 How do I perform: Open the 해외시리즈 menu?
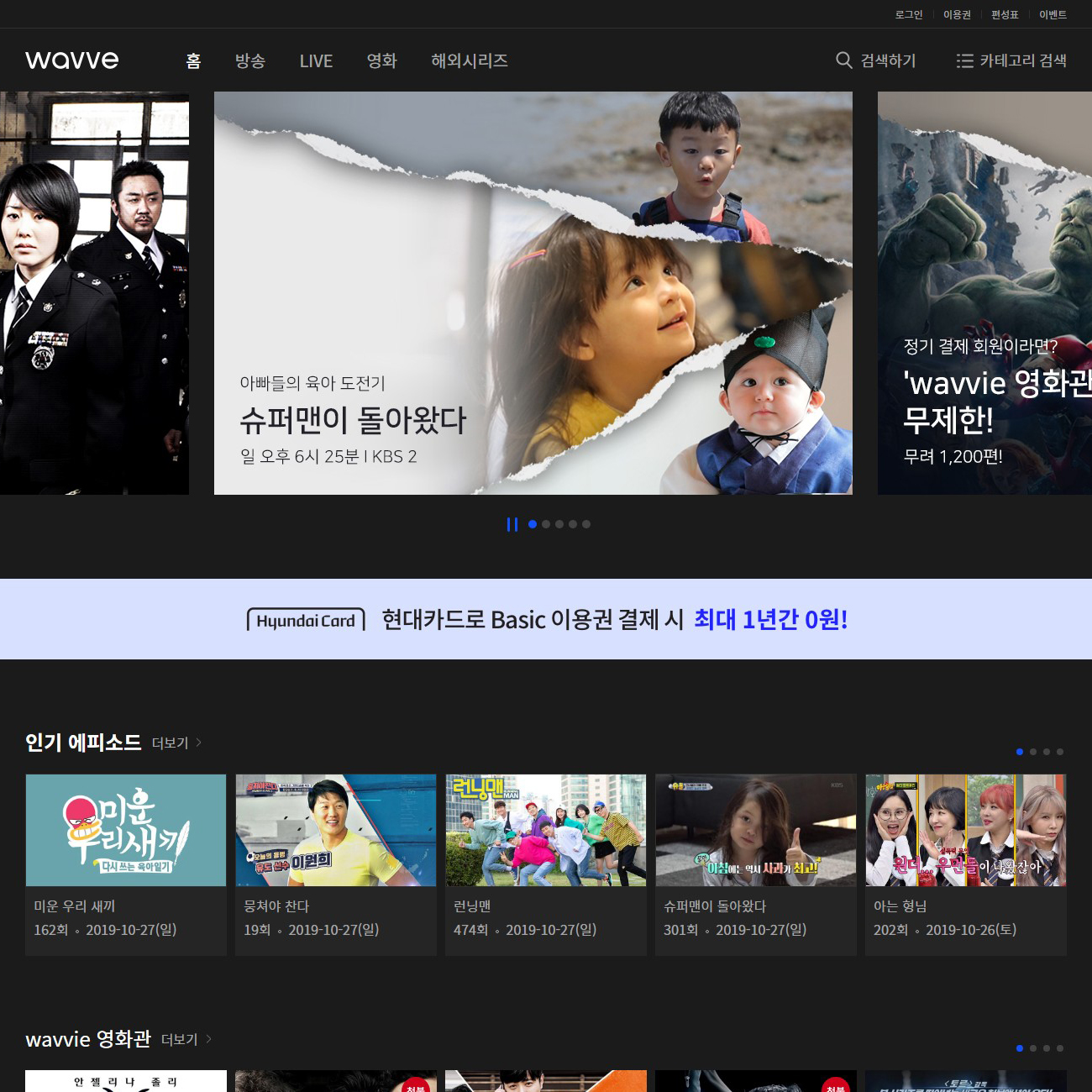469,60
